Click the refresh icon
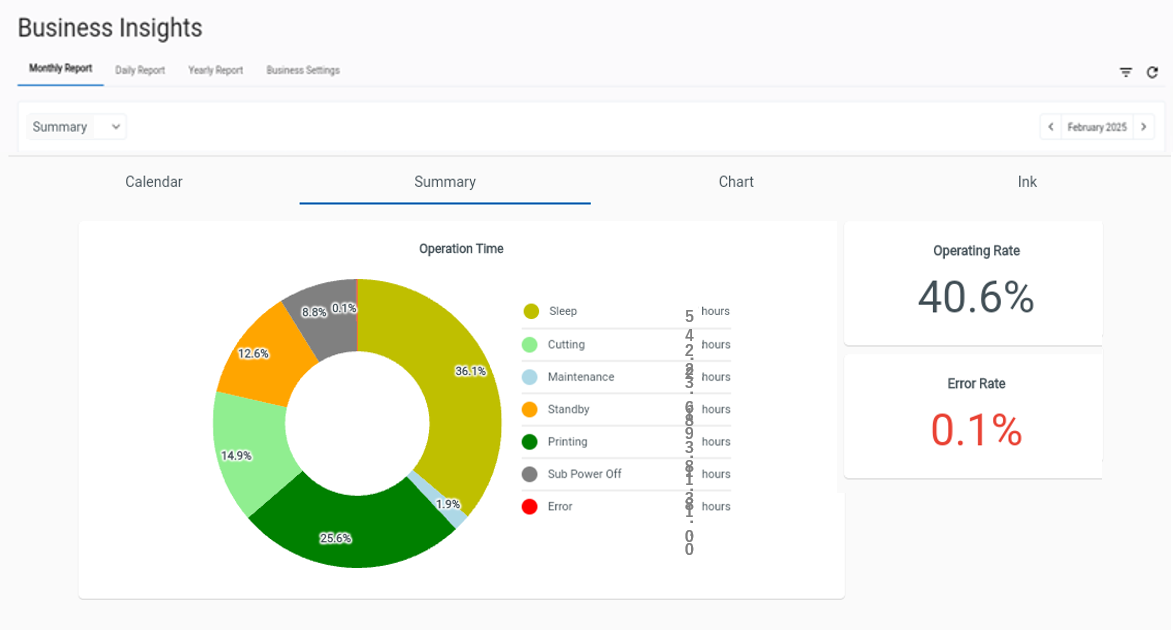Screen dimensions: 1175x630 coord(1152,72)
